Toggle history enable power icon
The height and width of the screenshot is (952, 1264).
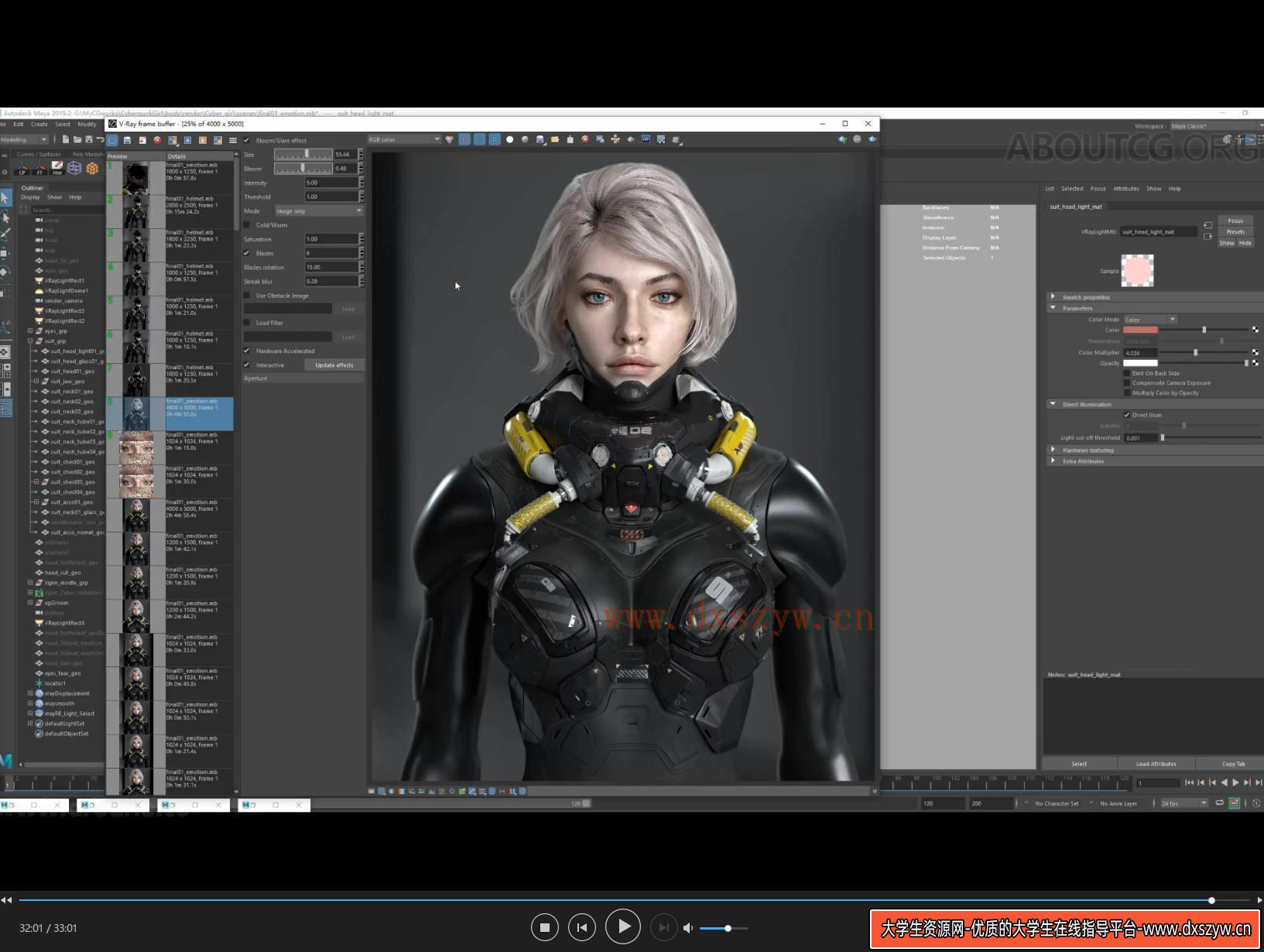[112, 140]
